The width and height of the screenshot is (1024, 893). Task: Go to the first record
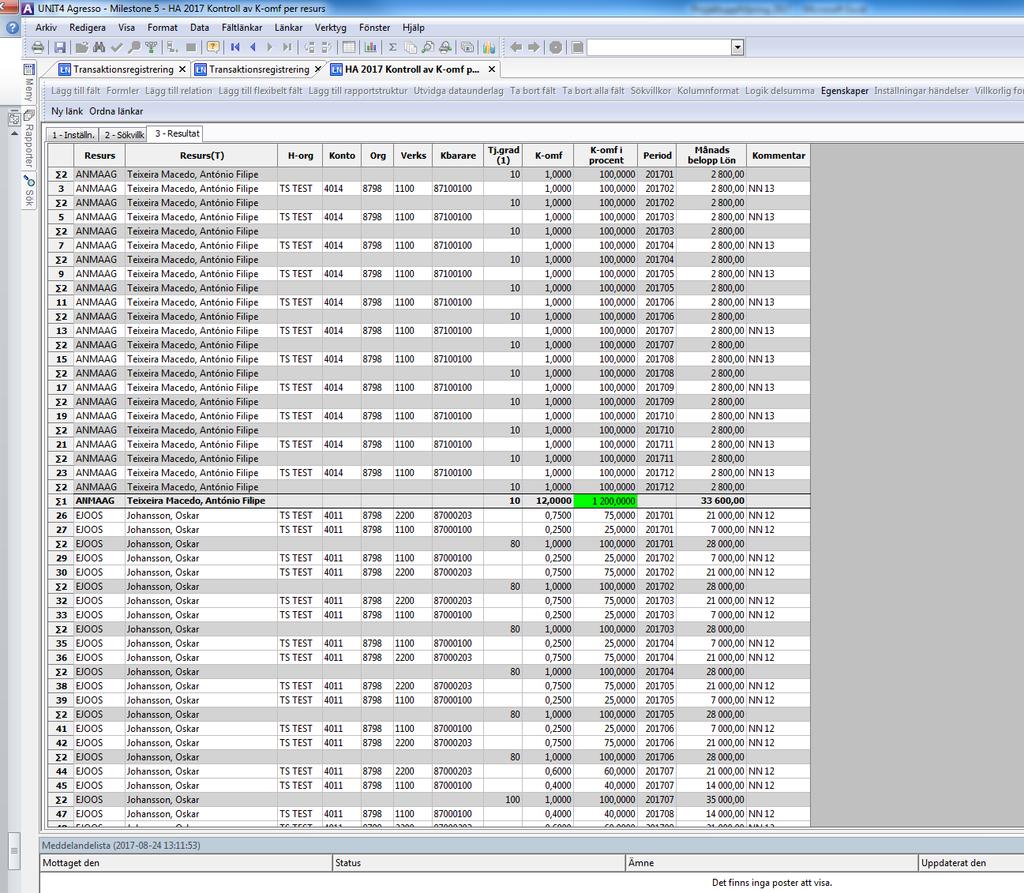235,47
